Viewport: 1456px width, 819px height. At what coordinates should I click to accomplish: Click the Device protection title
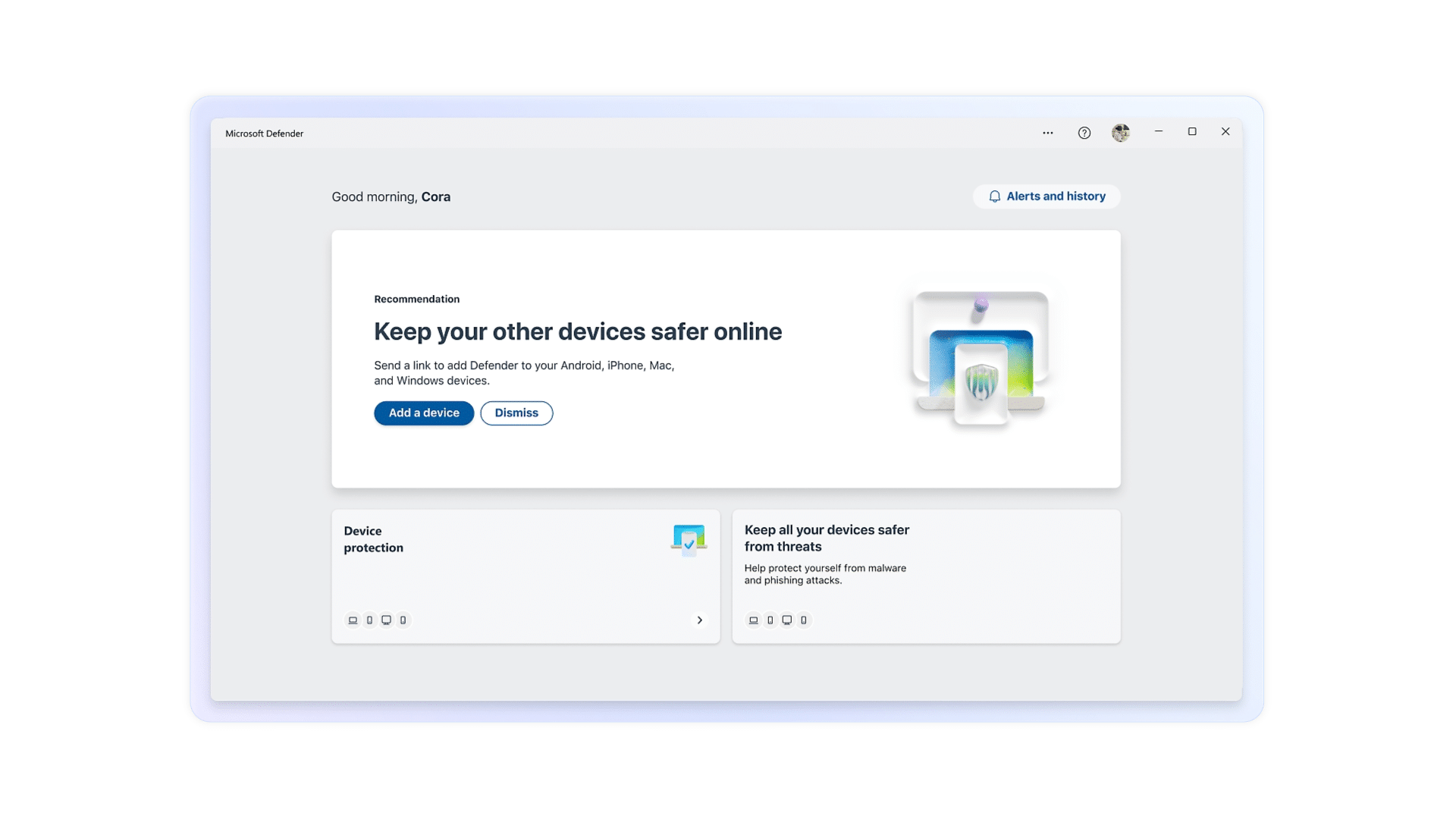373,539
